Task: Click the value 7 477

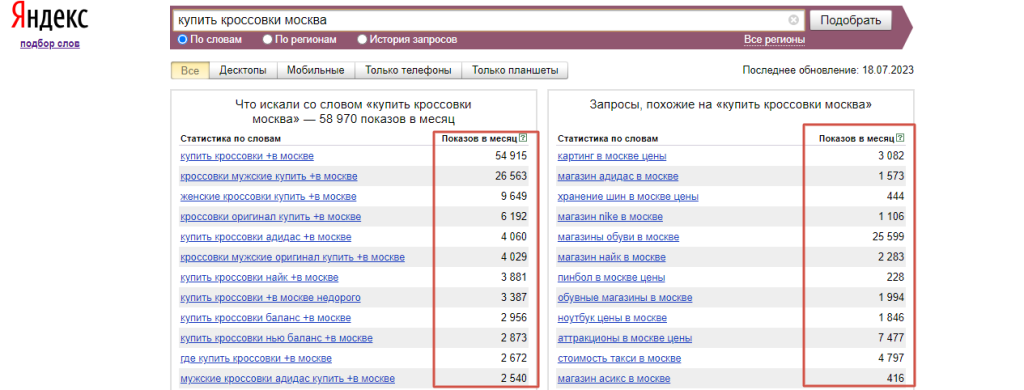Action: pos(891,338)
